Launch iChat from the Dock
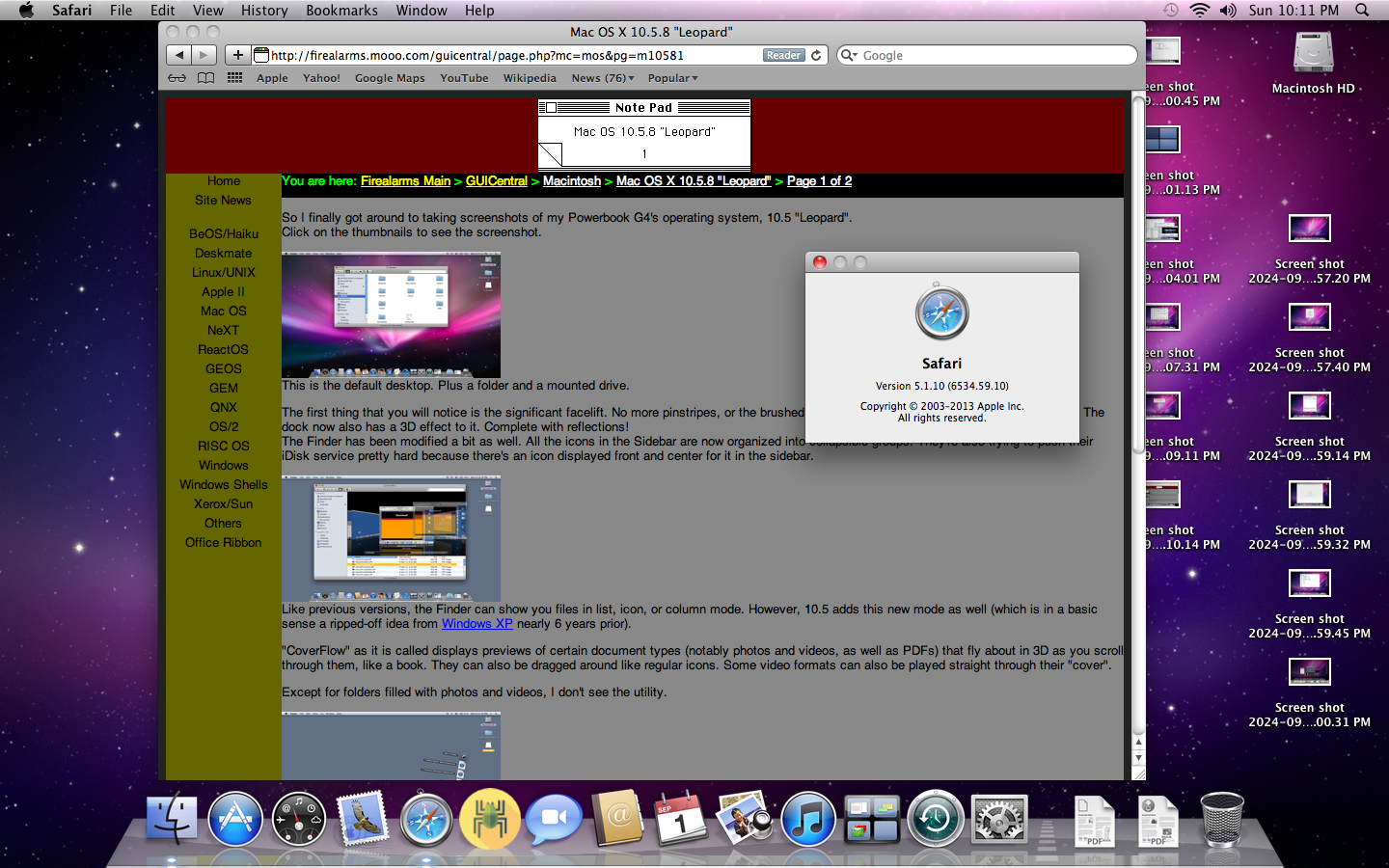This screenshot has height=868, width=1389. pyautogui.click(x=554, y=819)
